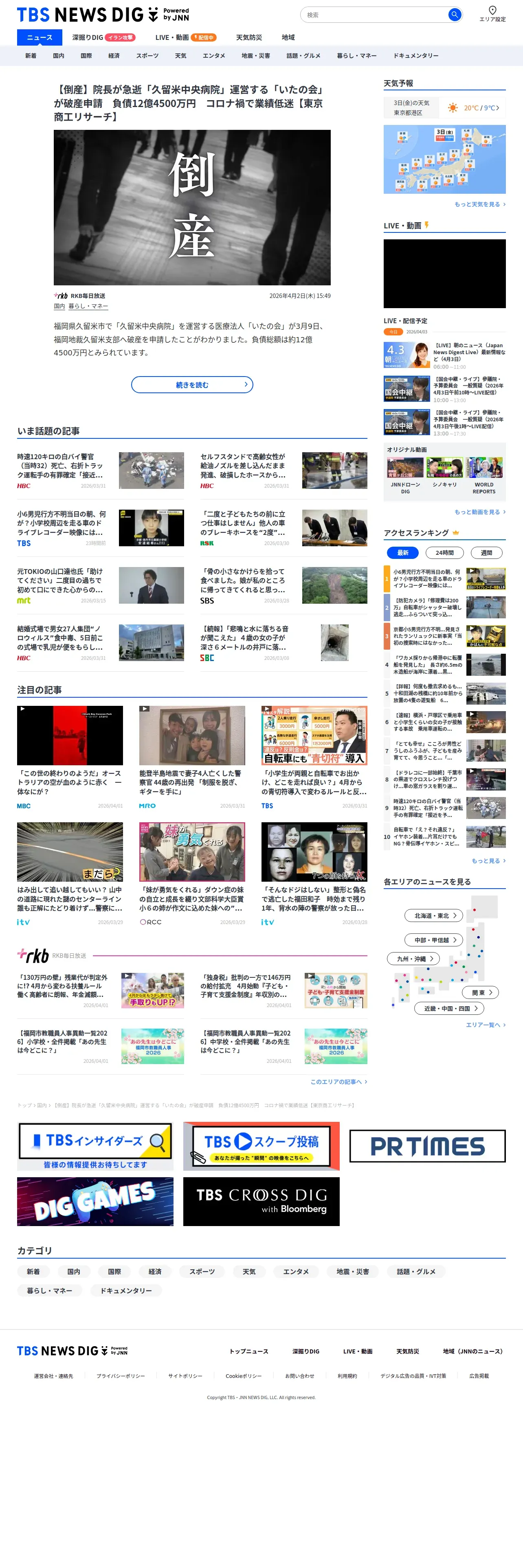
Task: Open 10:00 国会中継 予算委員会 live listing
Action: [444, 389]
